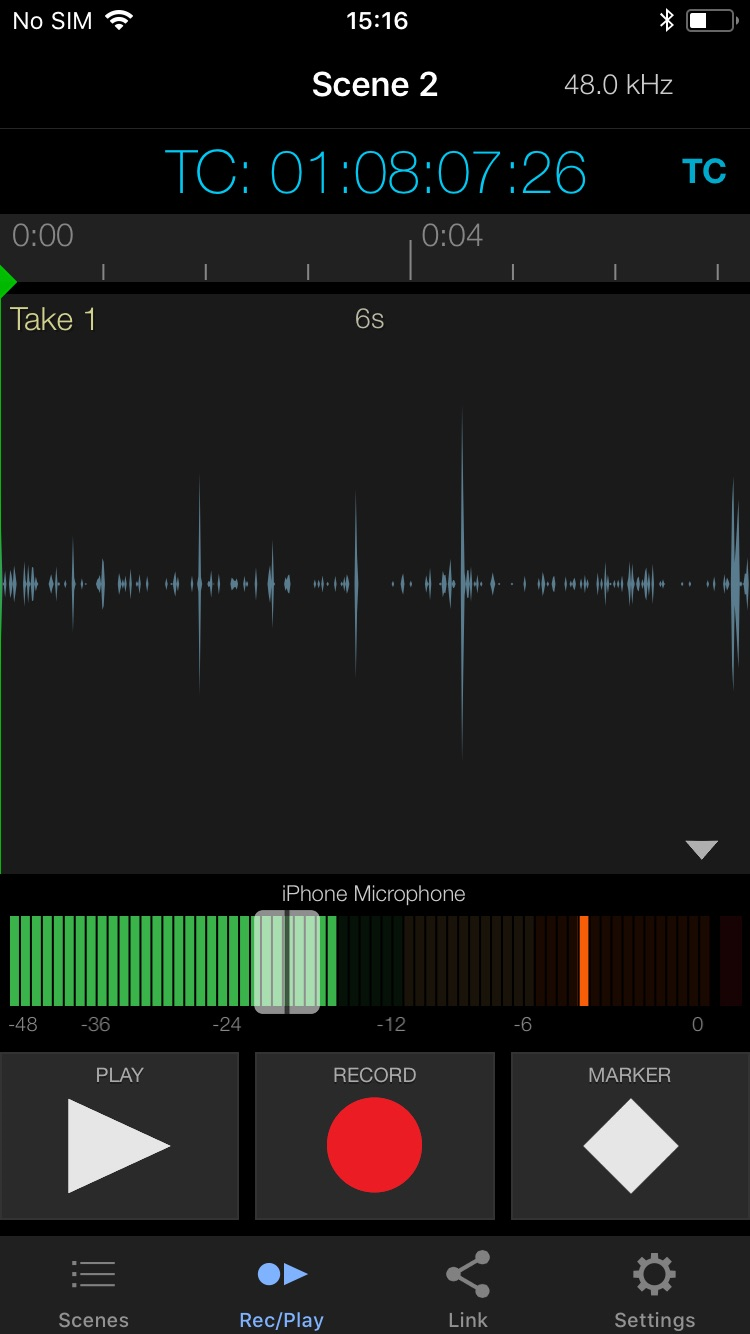Open the Settings tab

(655, 1290)
